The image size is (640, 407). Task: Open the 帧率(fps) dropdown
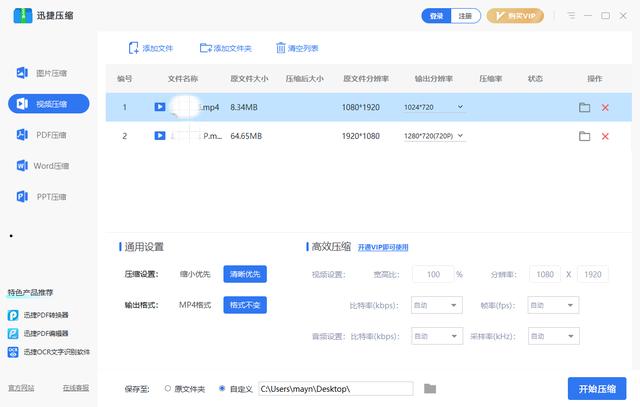coord(553,305)
